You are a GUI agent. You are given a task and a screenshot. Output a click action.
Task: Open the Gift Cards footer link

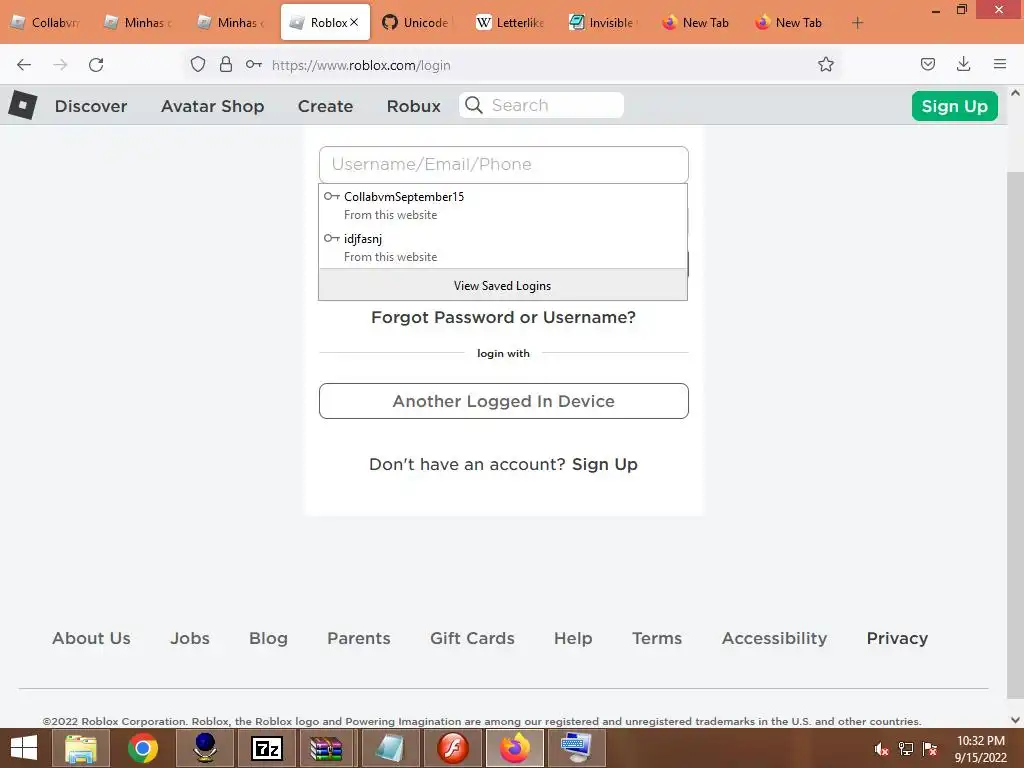[x=472, y=638]
